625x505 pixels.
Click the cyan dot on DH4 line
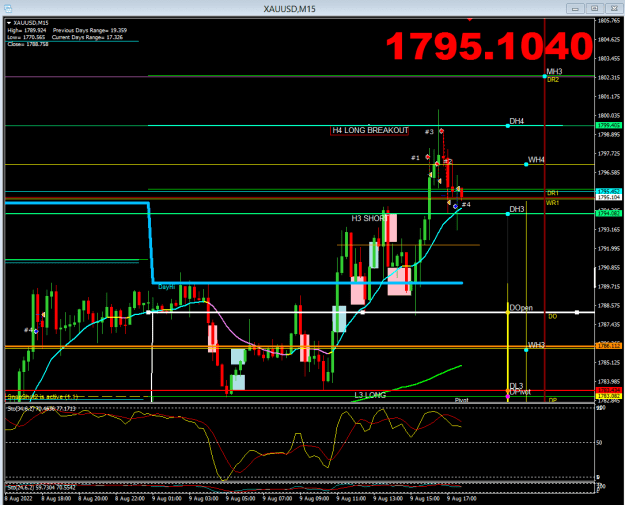[507, 126]
